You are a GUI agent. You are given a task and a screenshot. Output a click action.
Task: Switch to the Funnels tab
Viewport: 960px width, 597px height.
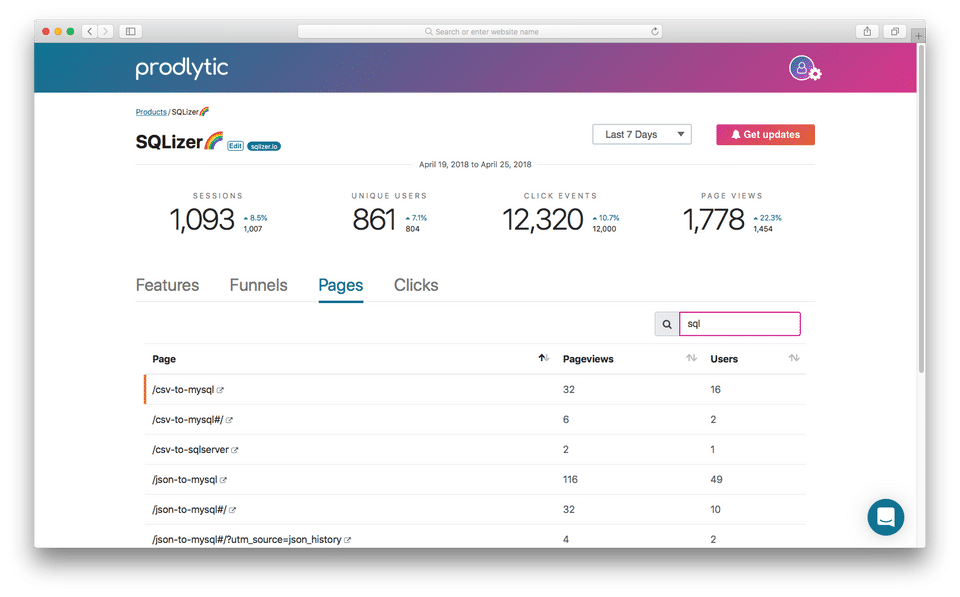click(258, 285)
